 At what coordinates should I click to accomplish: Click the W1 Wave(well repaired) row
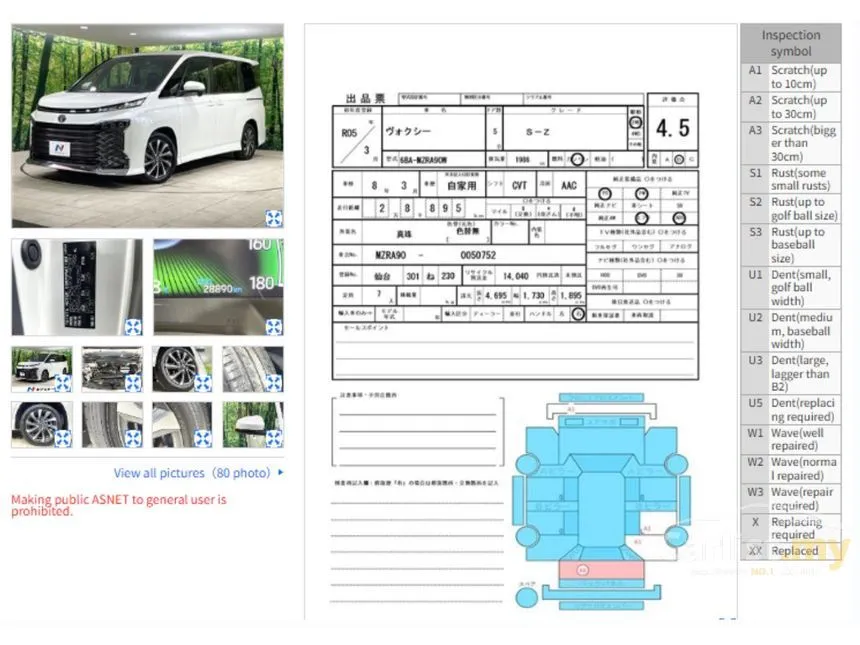(790, 439)
